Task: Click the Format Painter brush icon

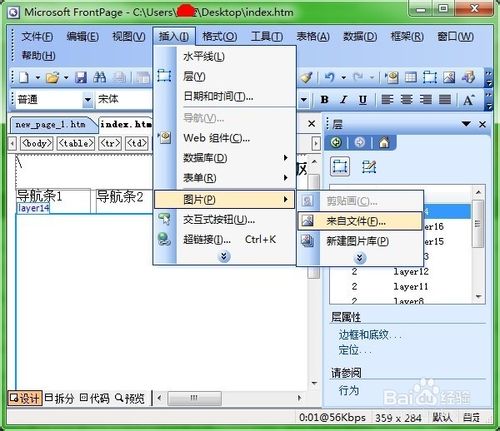Action: [x=306, y=77]
